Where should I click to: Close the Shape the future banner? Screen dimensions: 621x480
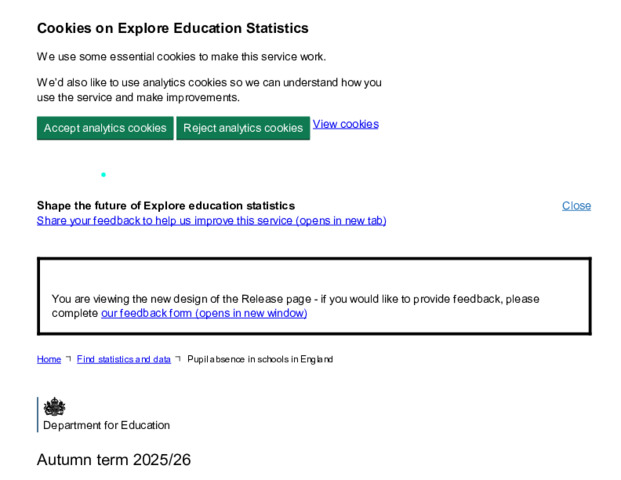[x=576, y=206]
